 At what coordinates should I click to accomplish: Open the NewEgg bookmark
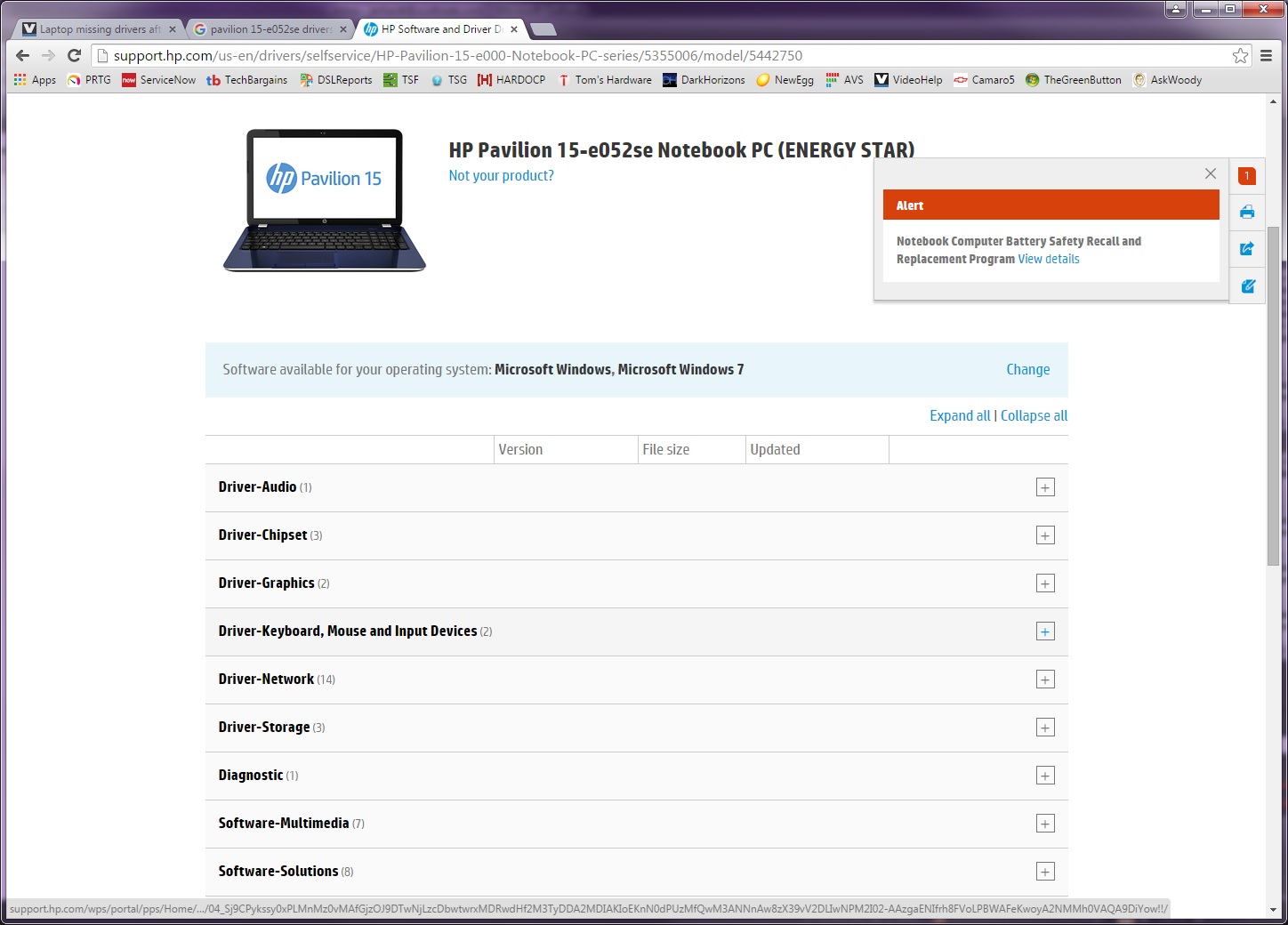[x=785, y=80]
